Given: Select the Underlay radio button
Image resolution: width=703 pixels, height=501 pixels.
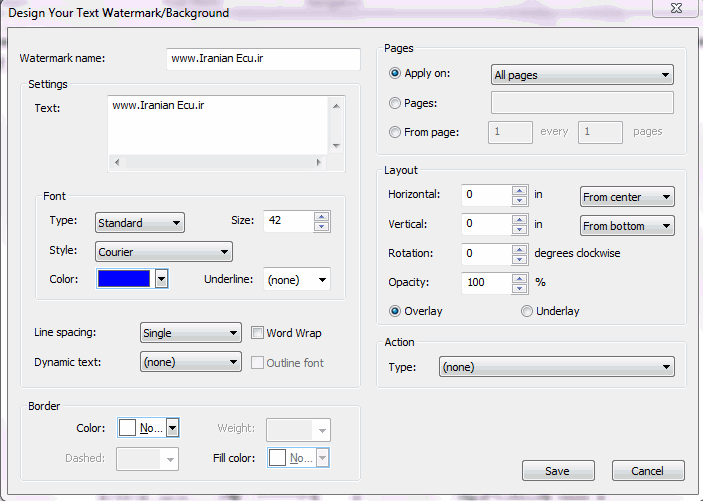Looking at the screenshot, I should 527,311.
